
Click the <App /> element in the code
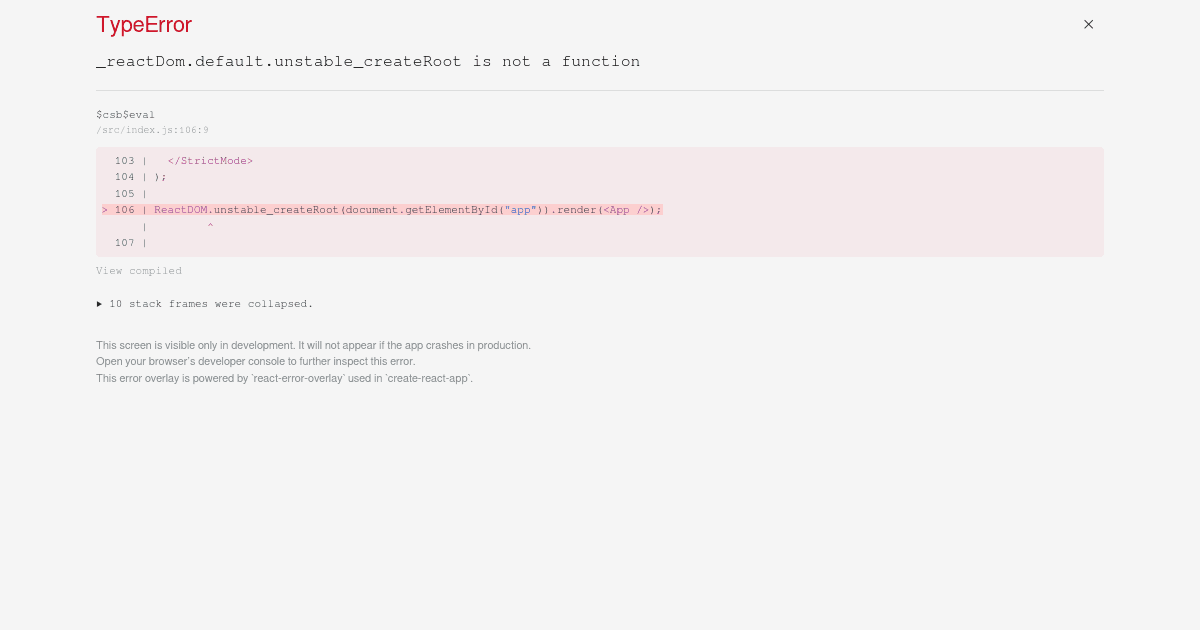(624, 210)
